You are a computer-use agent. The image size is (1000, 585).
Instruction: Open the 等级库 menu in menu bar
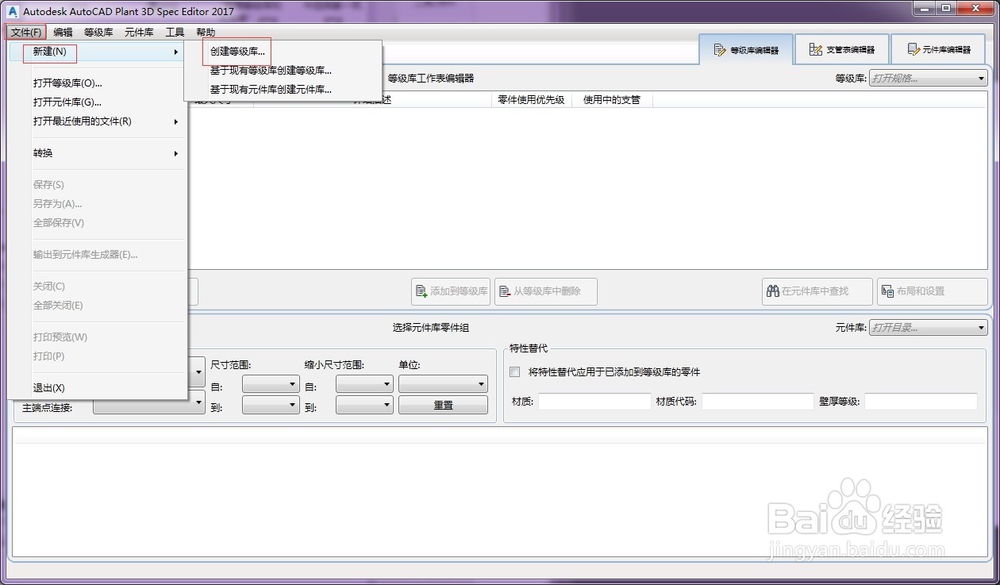(98, 32)
